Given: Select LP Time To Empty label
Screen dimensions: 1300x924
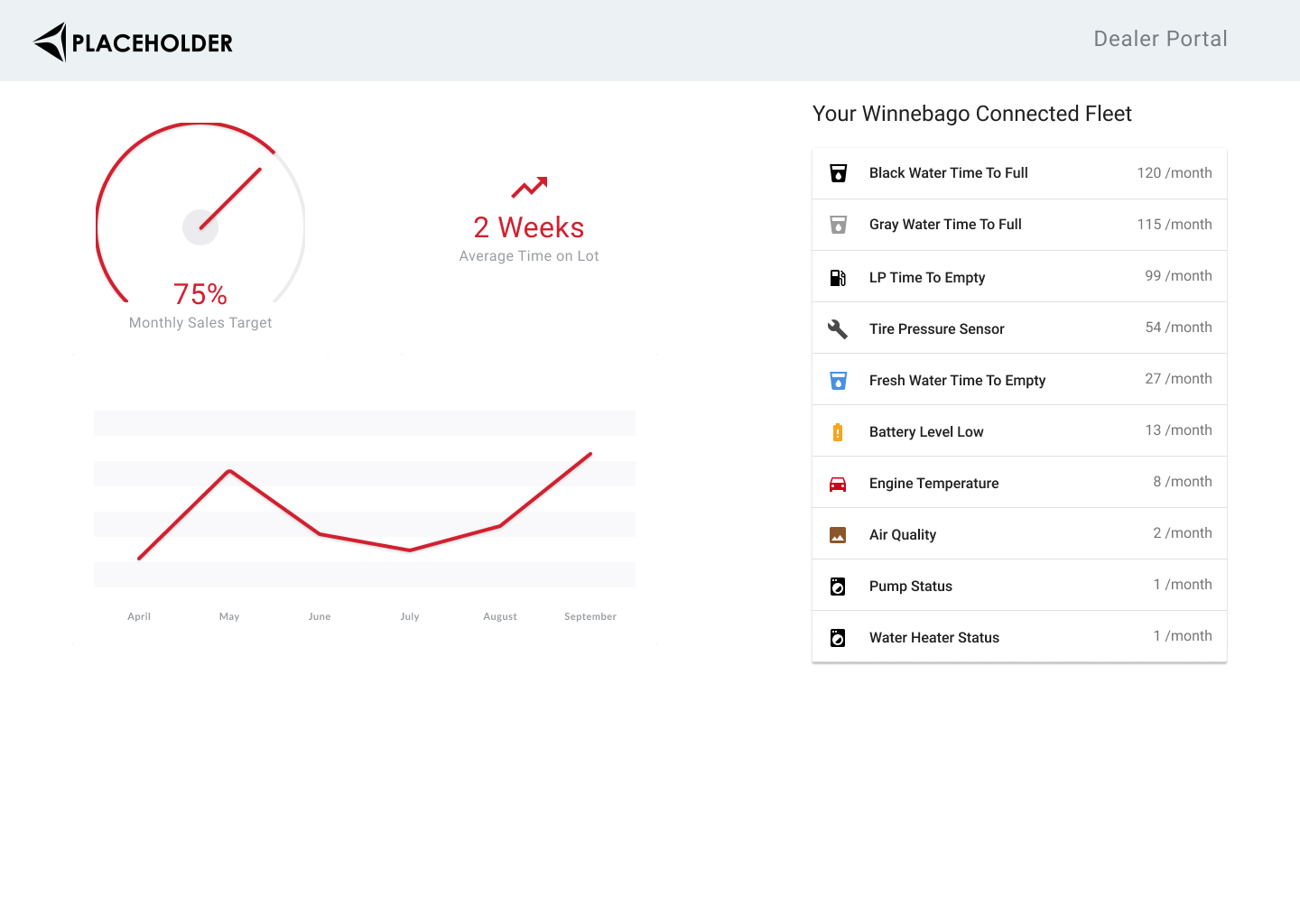Looking at the screenshot, I should pyautogui.click(x=927, y=278).
